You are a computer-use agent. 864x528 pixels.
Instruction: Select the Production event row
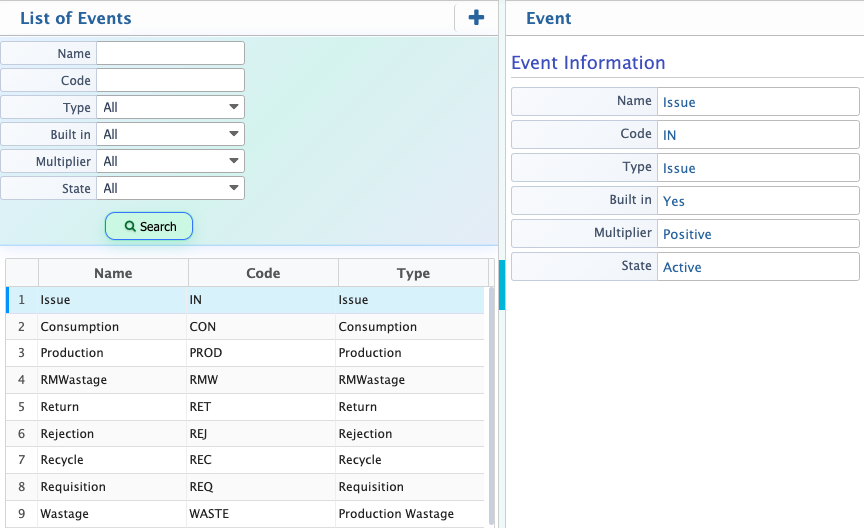coord(245,353)
